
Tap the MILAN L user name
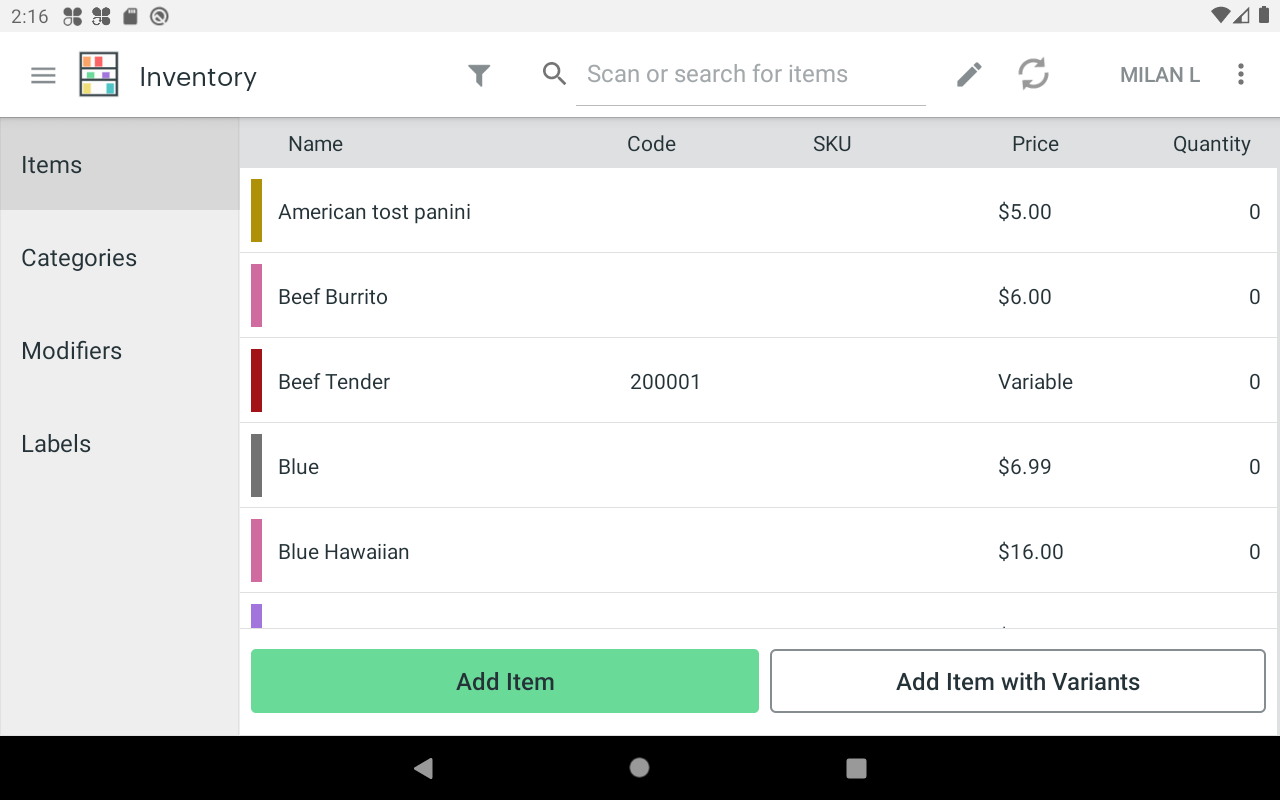pyautogui.click(x=1160, y=75)
